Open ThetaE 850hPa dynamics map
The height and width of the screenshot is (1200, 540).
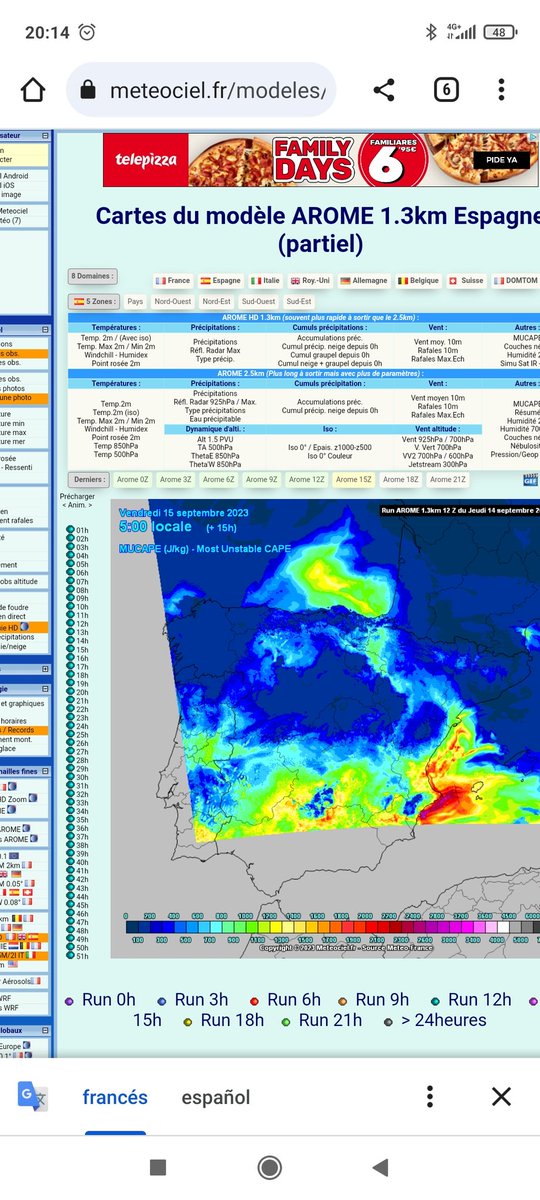tap(215, 455)
